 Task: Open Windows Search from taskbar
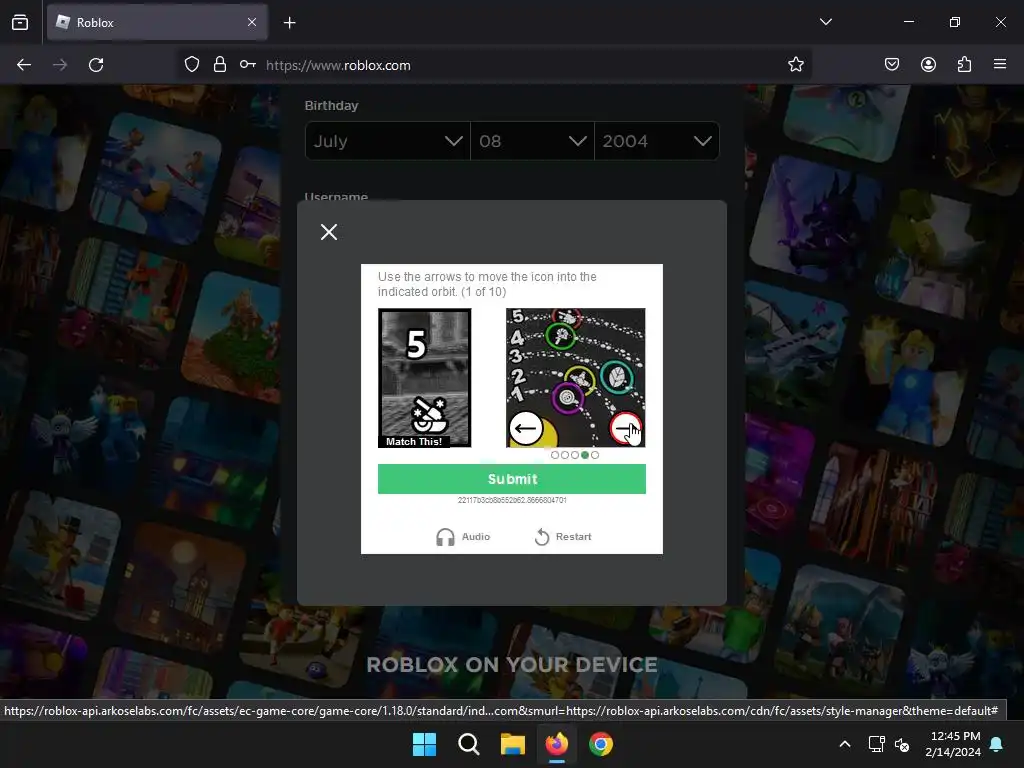click(x=468, y=744)
